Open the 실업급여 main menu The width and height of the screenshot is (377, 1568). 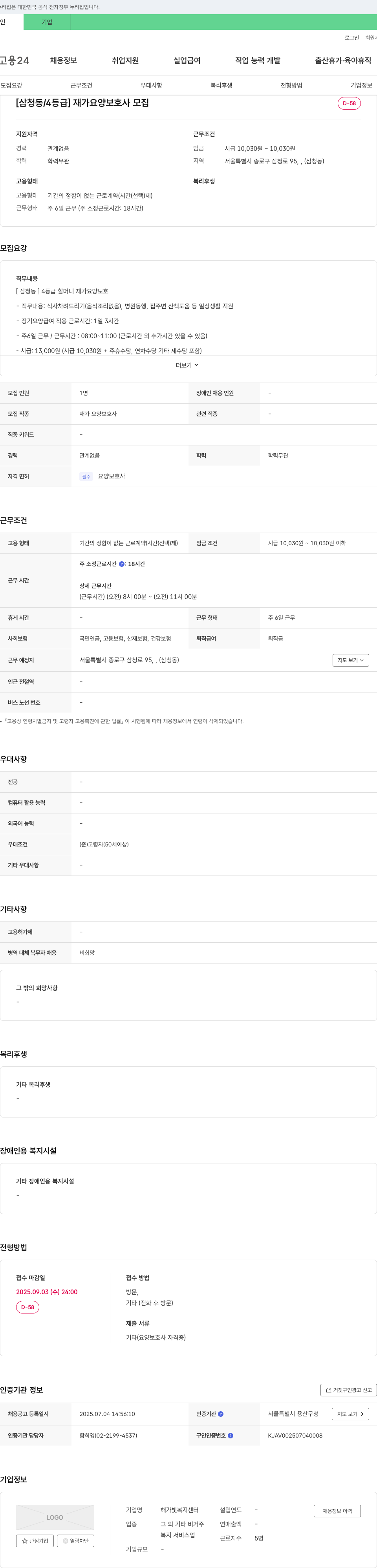tap(187, 60)
